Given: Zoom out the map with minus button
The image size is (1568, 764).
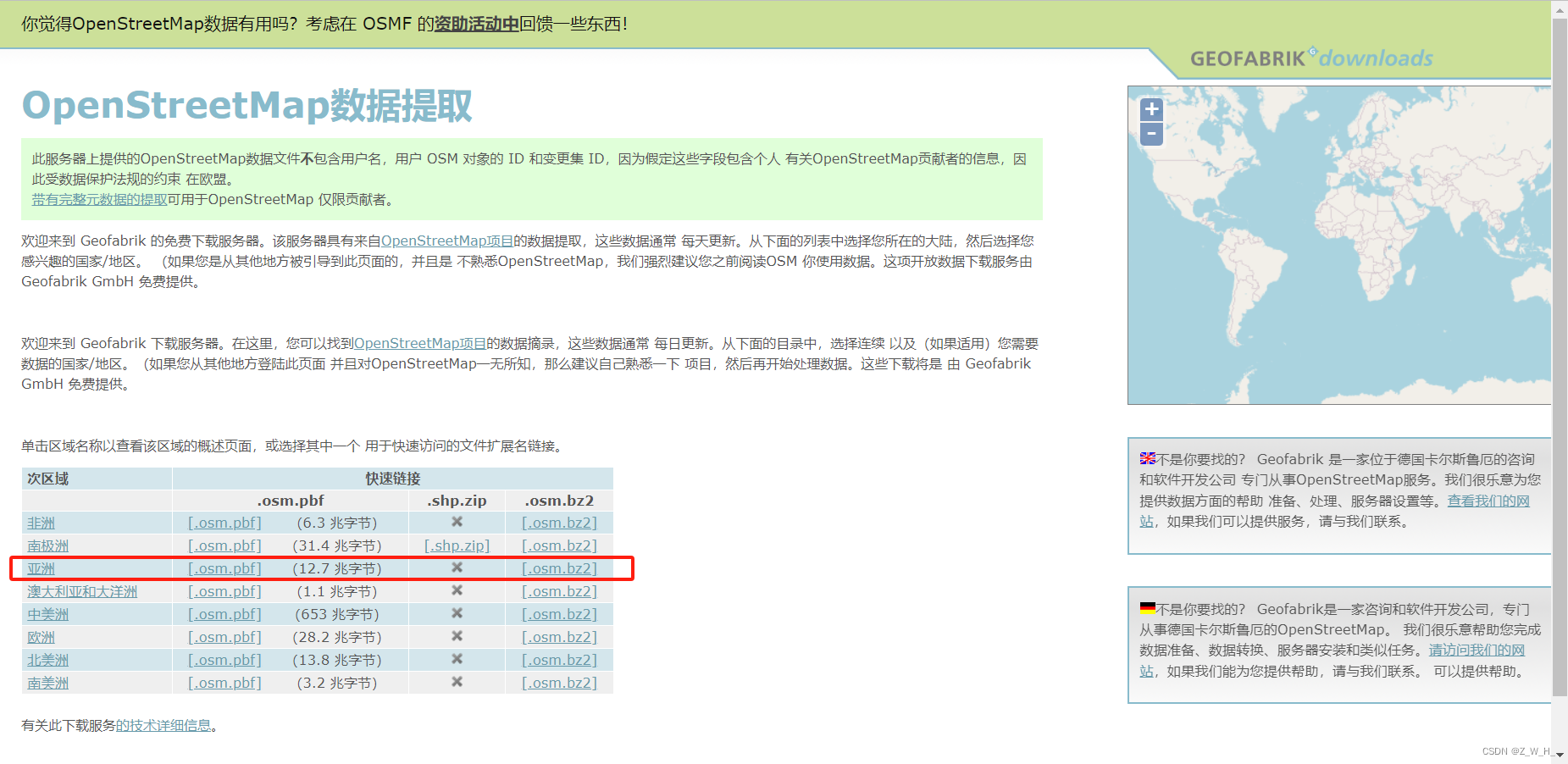Looking at the screenshot, I should click(1151, 134).
